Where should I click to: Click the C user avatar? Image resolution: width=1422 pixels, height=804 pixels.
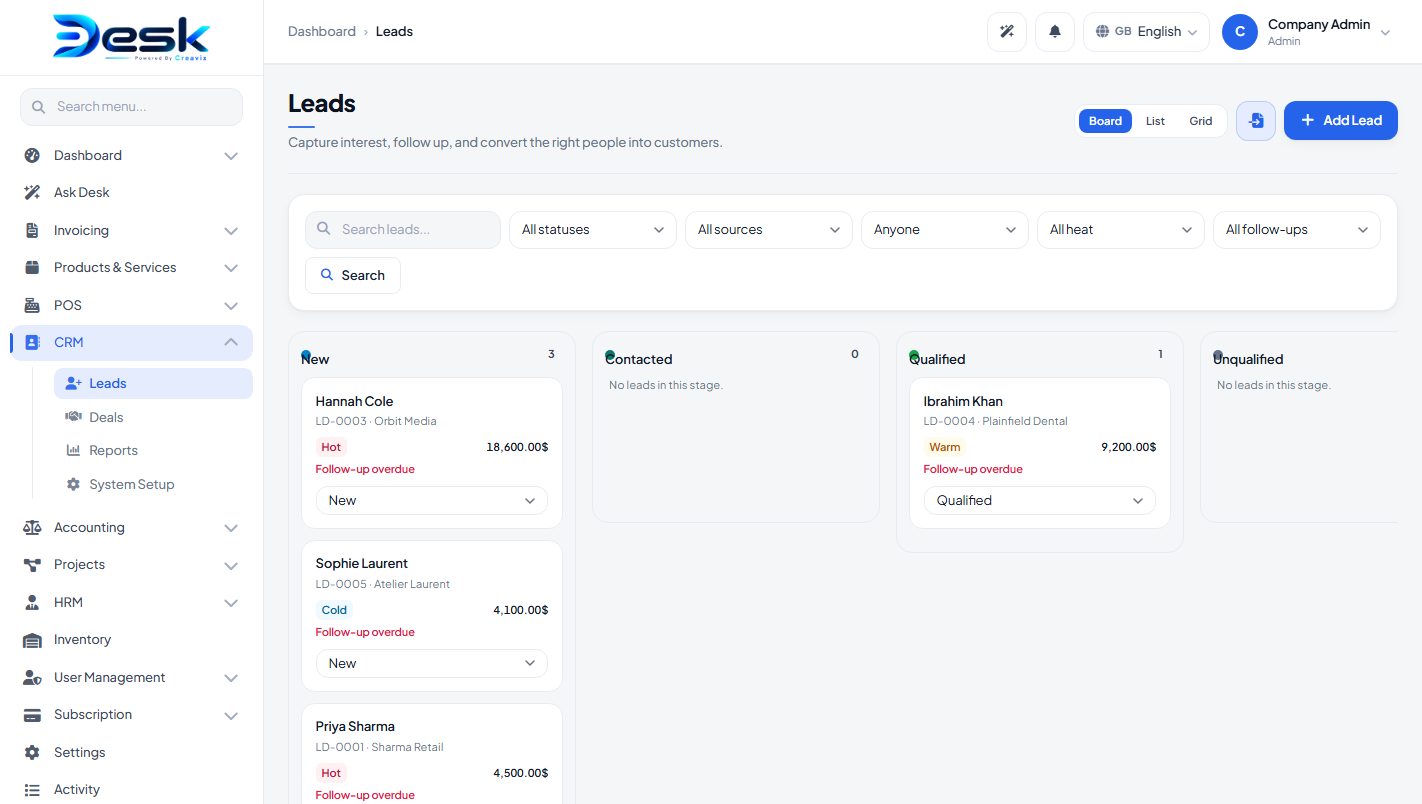pyautogui.click(x=1240, y=32)
